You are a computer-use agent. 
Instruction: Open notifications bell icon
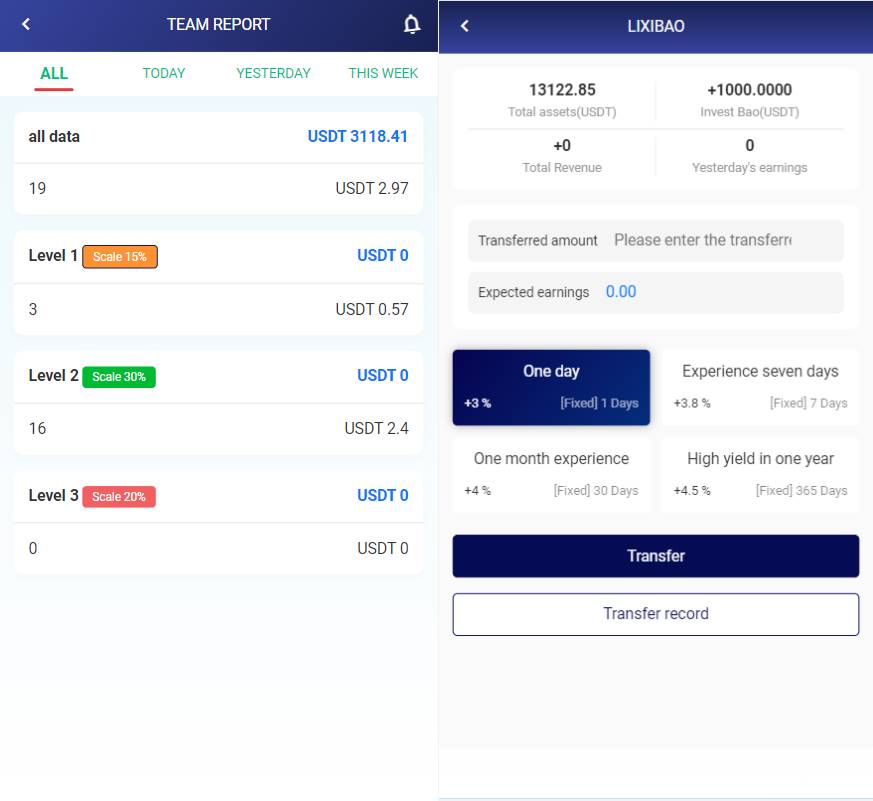tap(411, 25)
